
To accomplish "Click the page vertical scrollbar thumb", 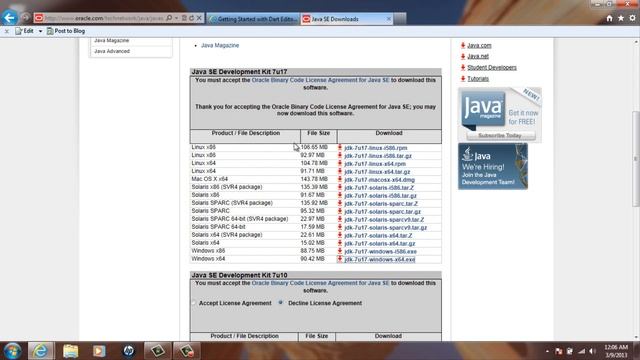I will 636,158.
